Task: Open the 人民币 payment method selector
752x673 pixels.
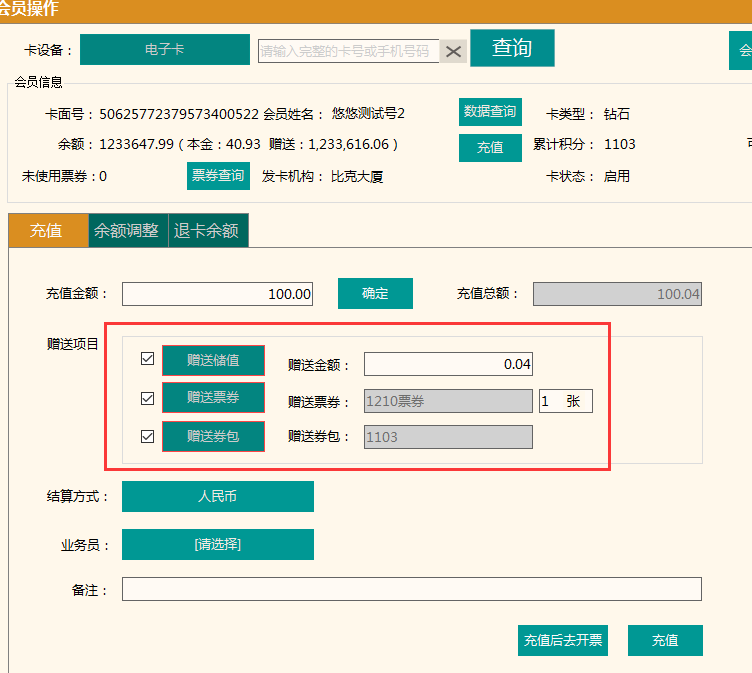Action: click(217, 496)
